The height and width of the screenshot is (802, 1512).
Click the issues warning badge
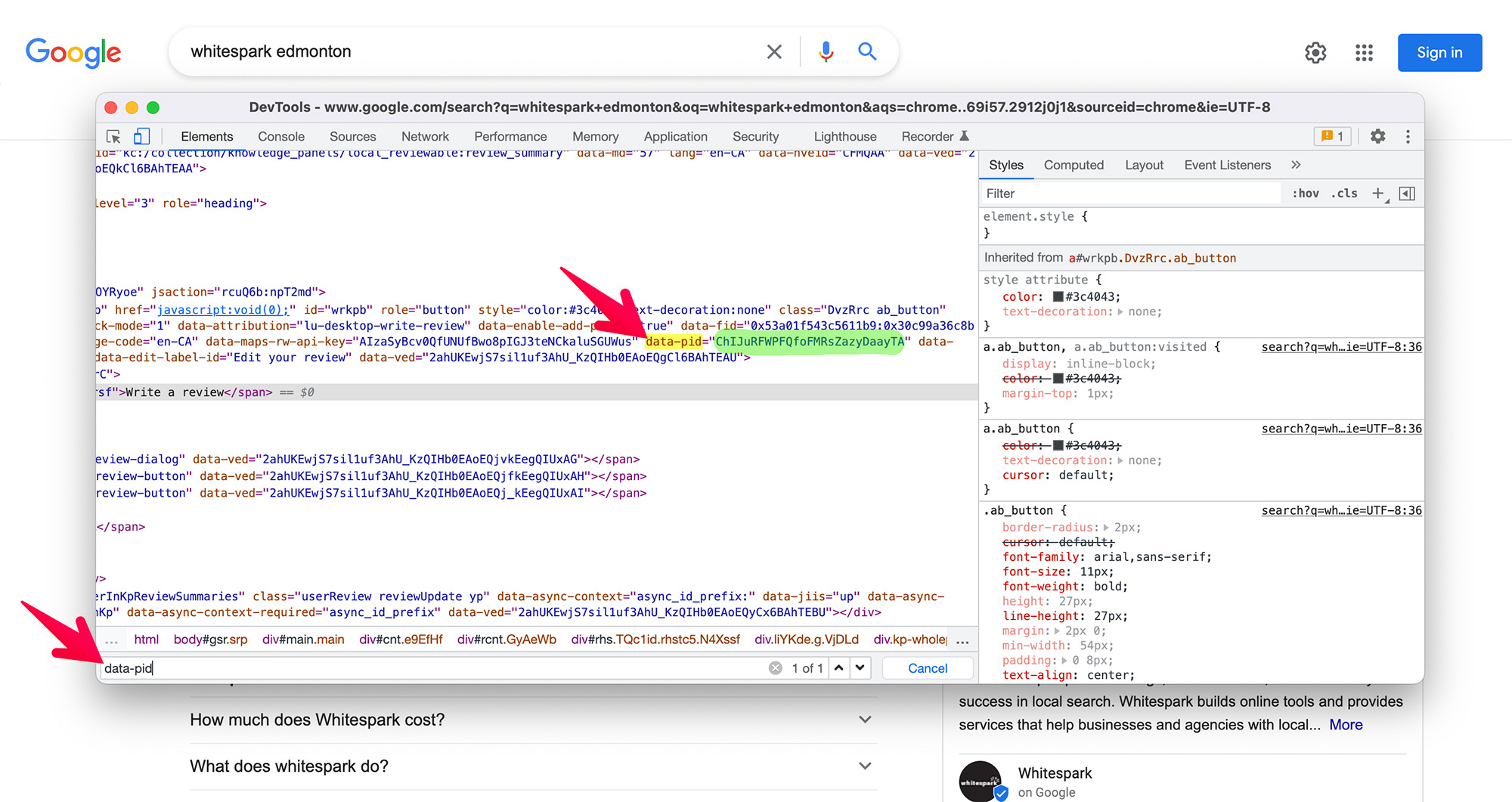[1332, 137]
